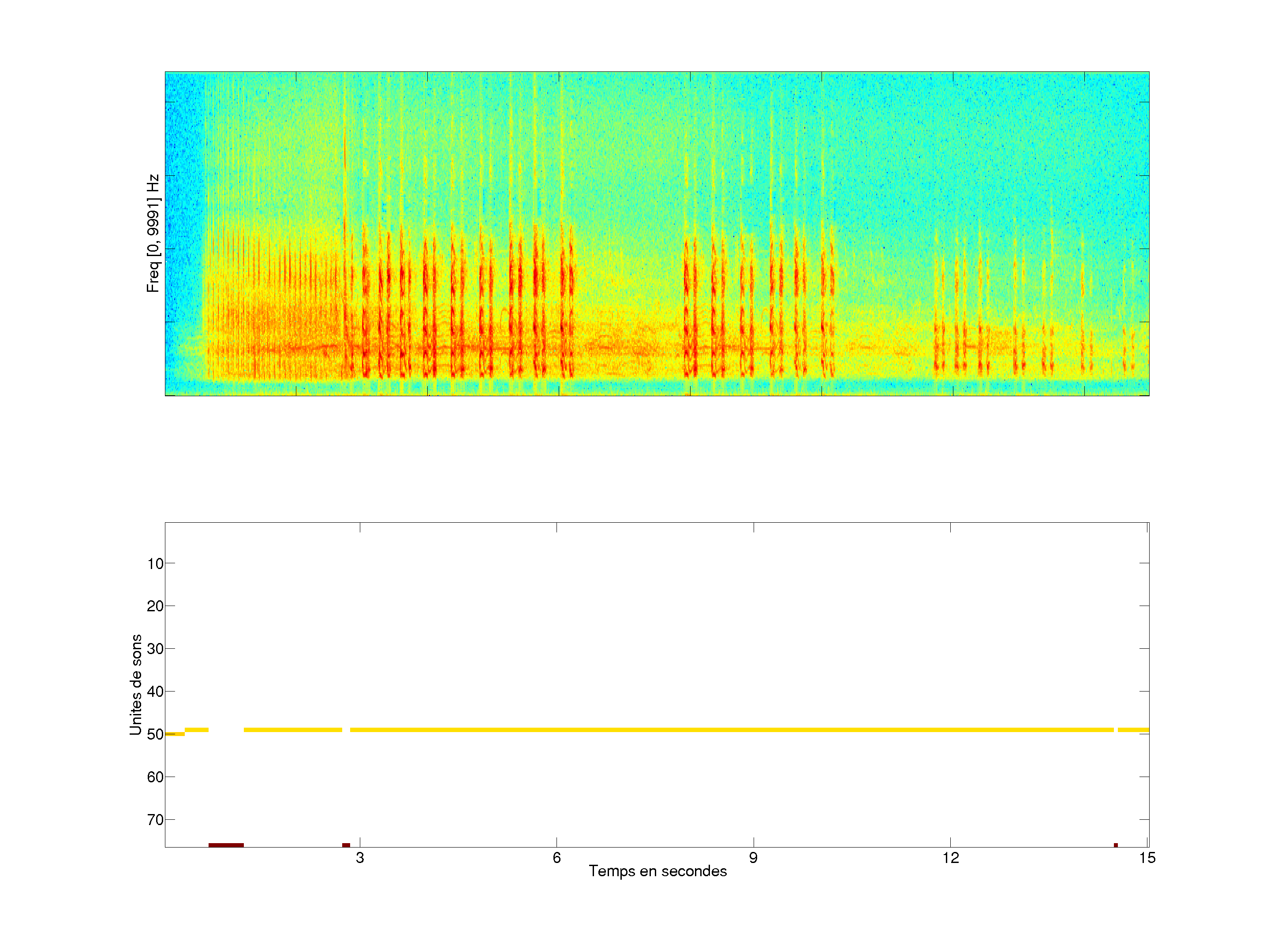The image size is (1270, 952).
Task: Click x-axis tick label 15
Action: pyautogui.click(x=1147, y=858)
